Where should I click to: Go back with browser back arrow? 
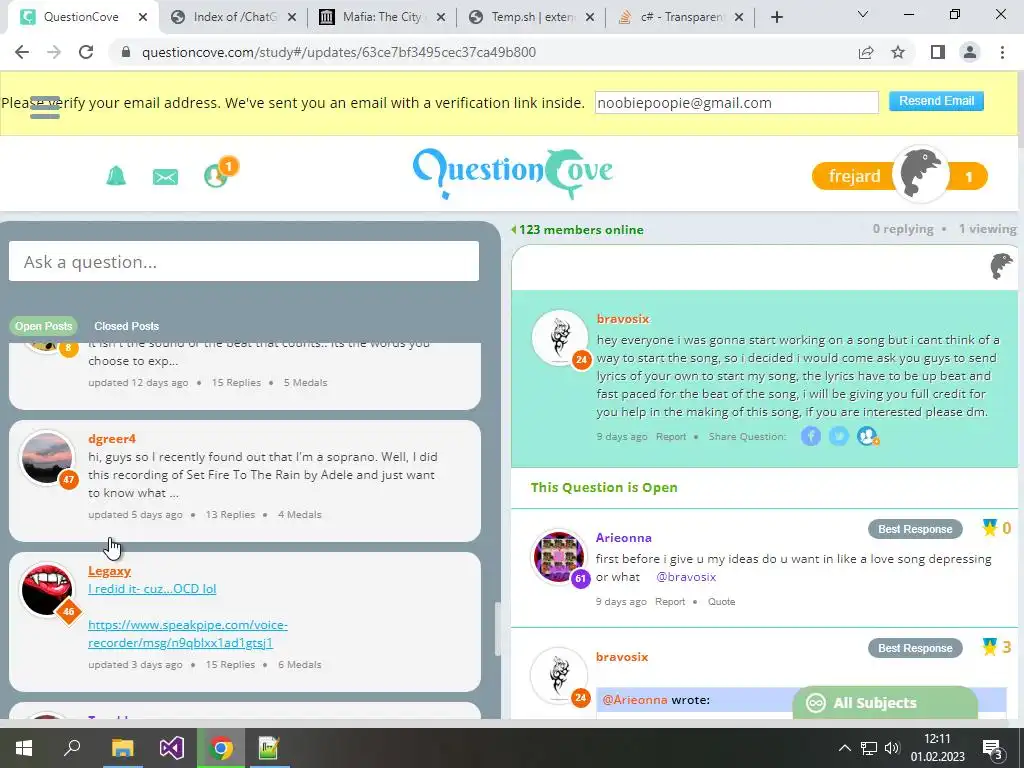pyautogui.click(x=22, y=52)
